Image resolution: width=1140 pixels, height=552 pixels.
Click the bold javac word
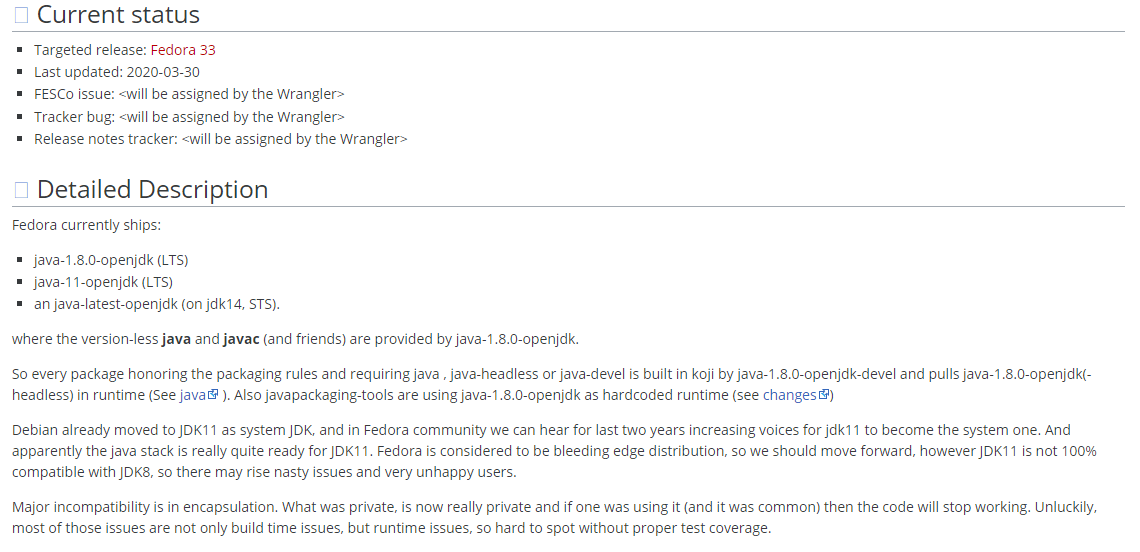click(x=241, y=339)
